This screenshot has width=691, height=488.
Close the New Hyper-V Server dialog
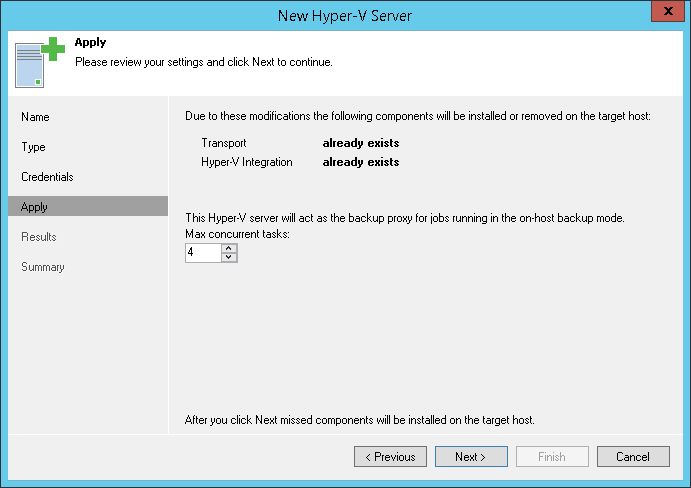663,12
